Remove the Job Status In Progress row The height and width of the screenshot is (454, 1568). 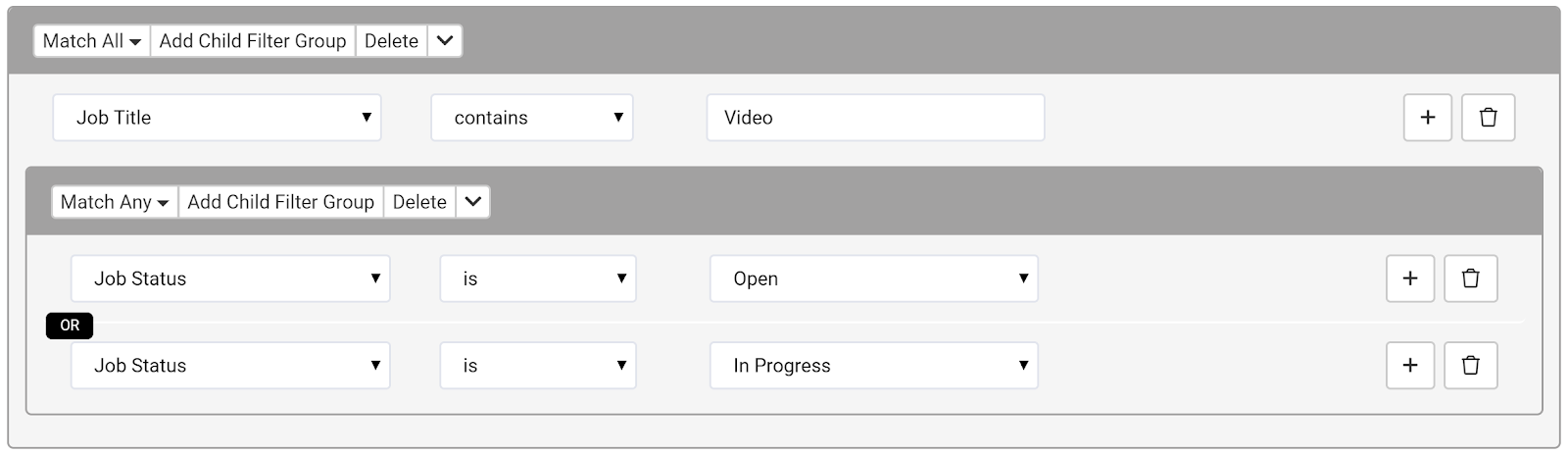click(1470, 366)
